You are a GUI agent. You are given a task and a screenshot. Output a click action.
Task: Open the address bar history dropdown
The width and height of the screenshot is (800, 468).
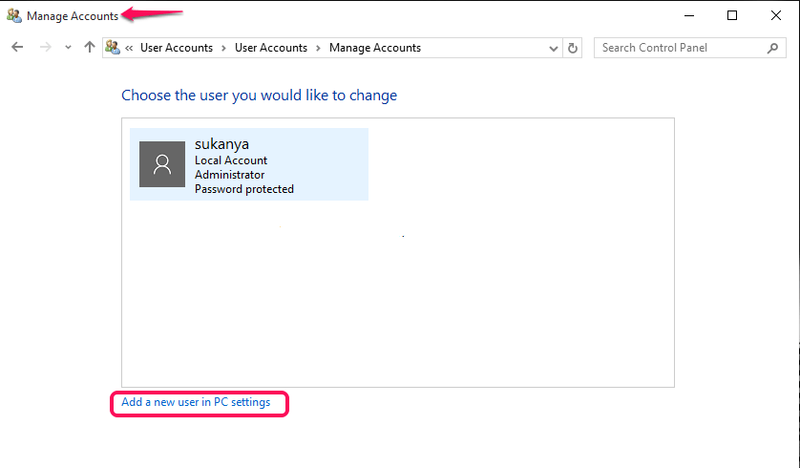point(553,48)
